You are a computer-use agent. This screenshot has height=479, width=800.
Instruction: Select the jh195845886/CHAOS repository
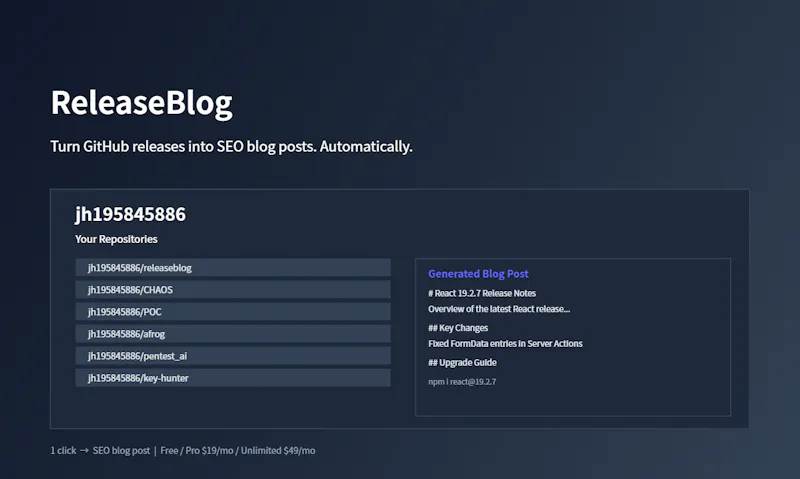(233, 289)
